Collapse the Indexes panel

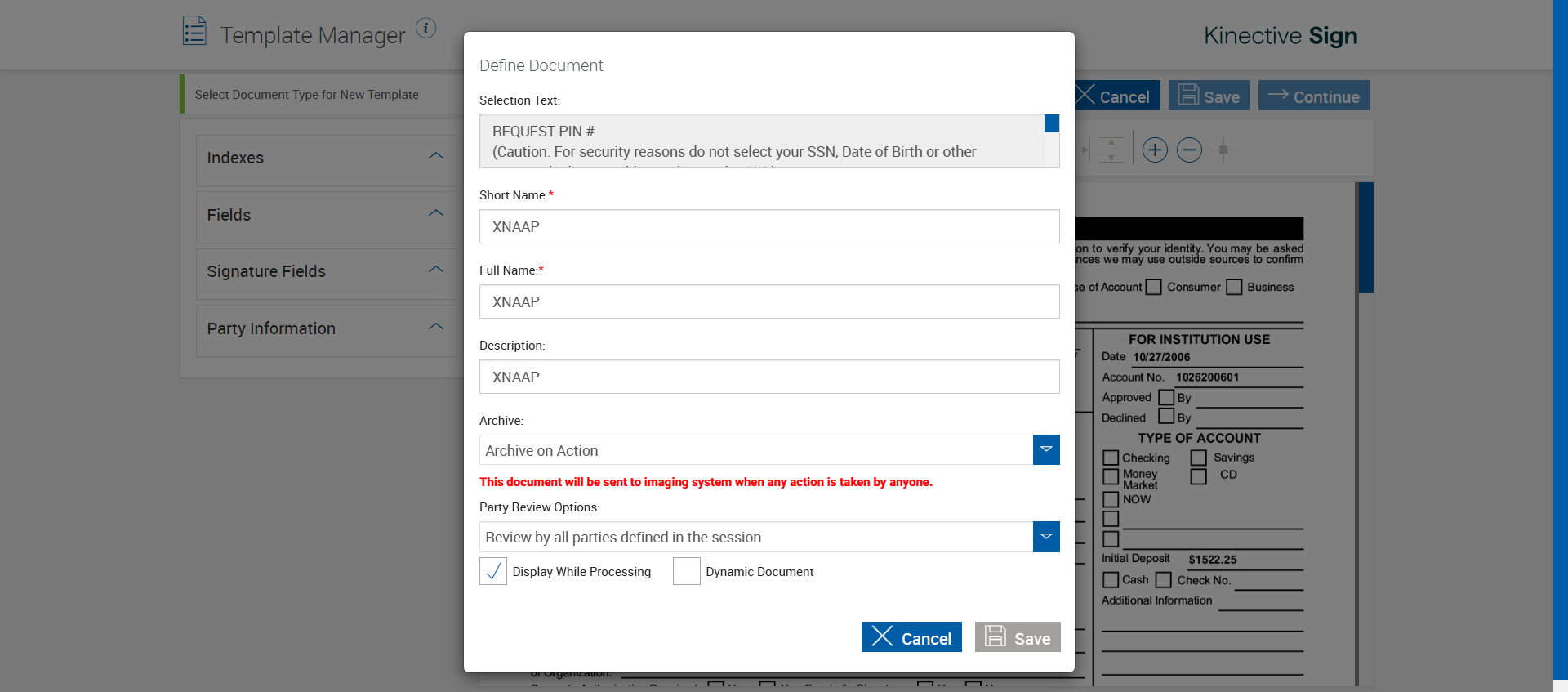pos(436,156)
